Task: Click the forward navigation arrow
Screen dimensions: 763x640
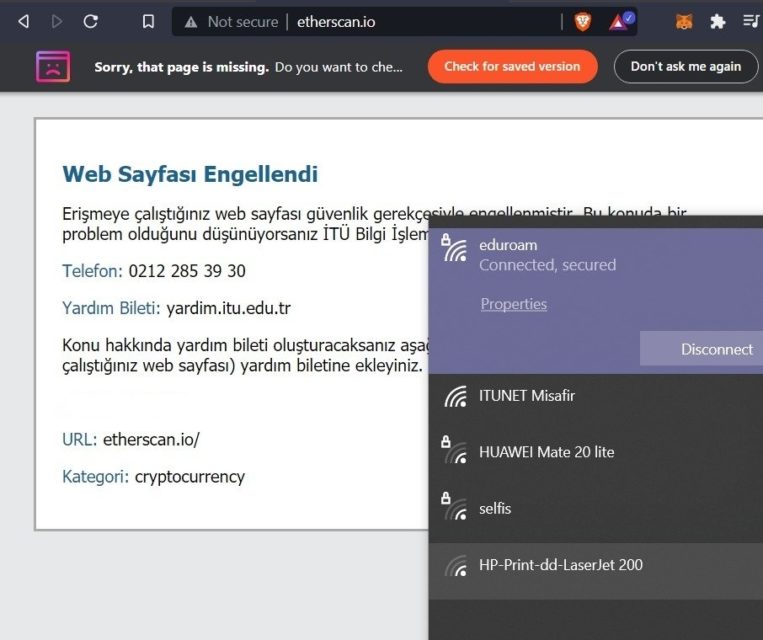Action: 57,21
